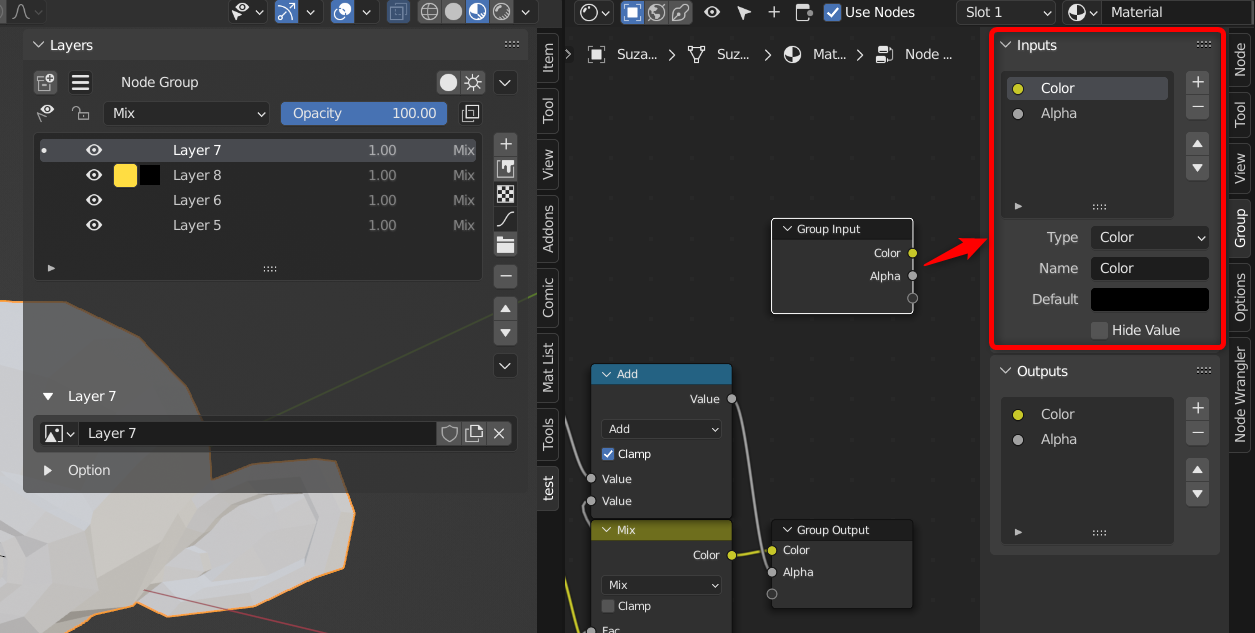Toggle X-ray mode in viewport header
Screen dimensions: 1255x633
point(398,12)
